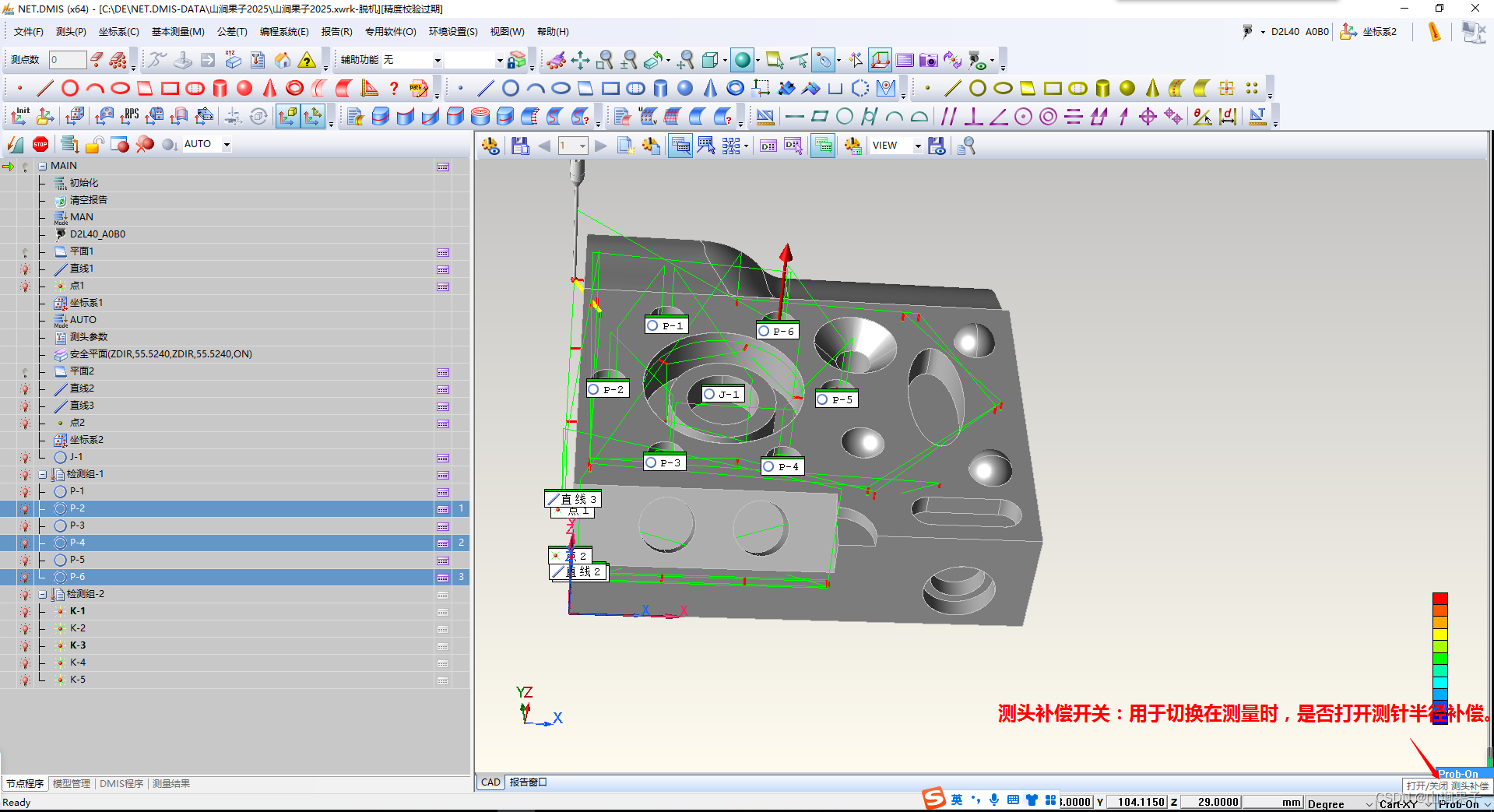This screenshot has width=1494, height=812.
Task: Open the VIEW dropdown in CAD toolbar
Action: 918,146
